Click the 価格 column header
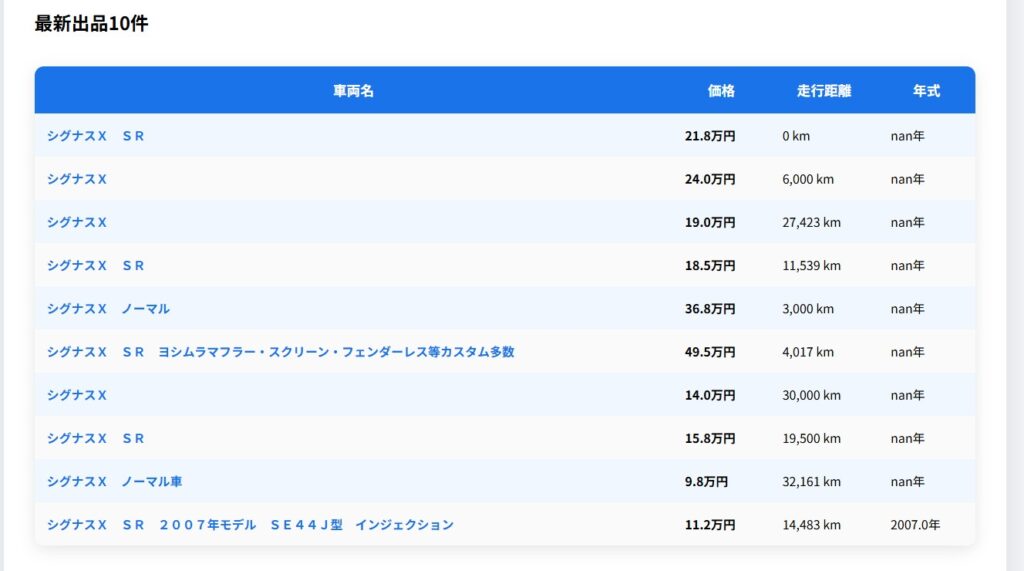This screenshot has height=571, width=1024. click(721, 91)
